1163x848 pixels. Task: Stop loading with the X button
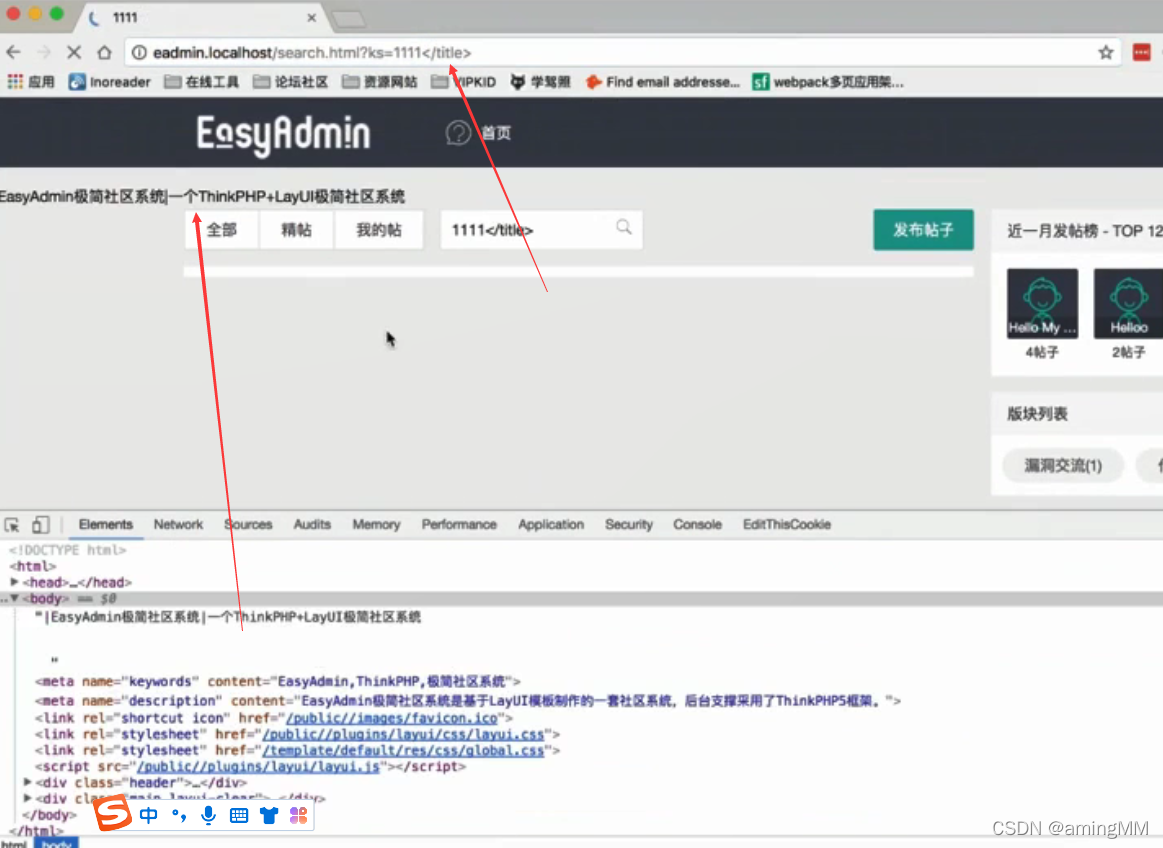pos(73,53)
